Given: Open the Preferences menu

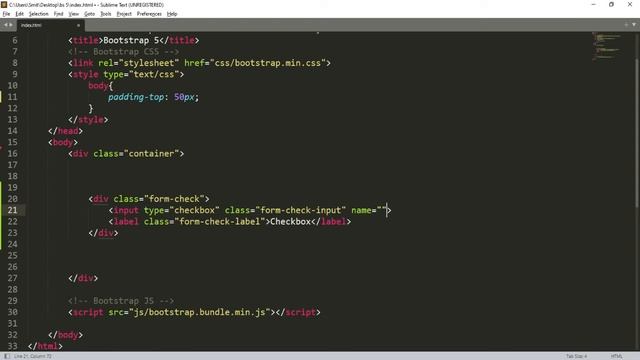Looking at the screenshot, I should pos(149,14).
